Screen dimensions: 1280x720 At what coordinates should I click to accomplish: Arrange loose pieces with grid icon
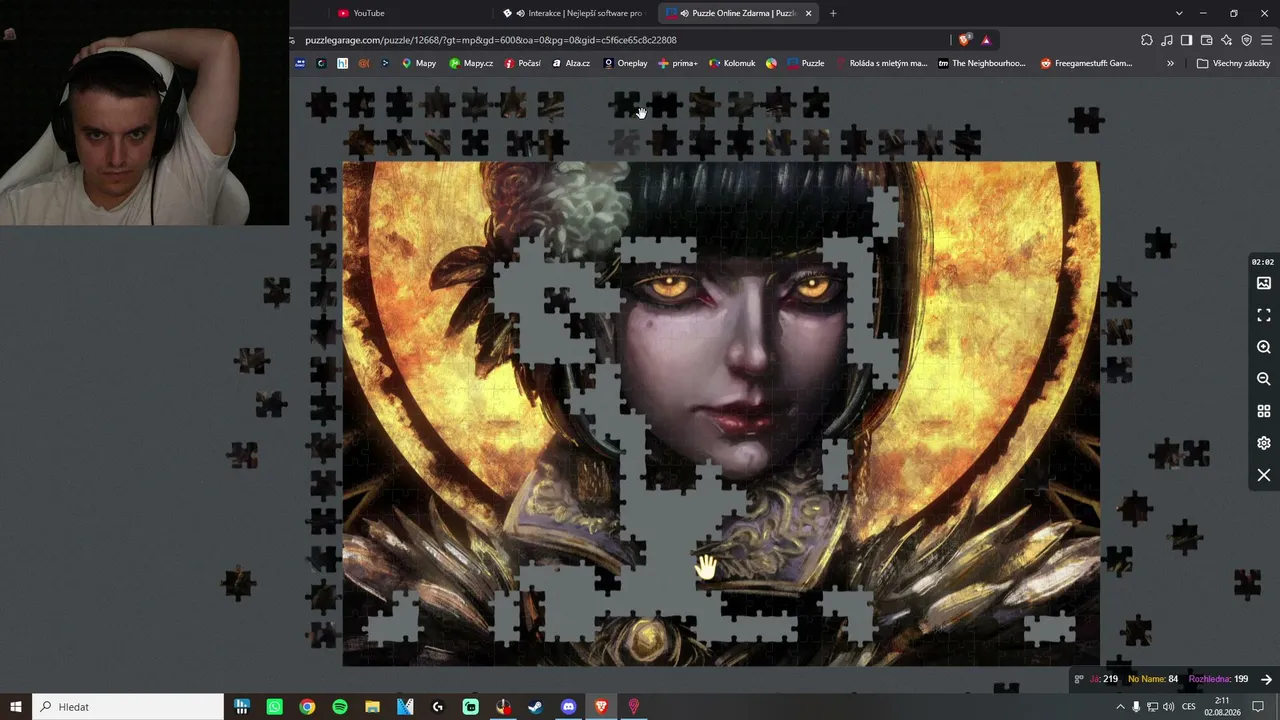point(1264,411)
